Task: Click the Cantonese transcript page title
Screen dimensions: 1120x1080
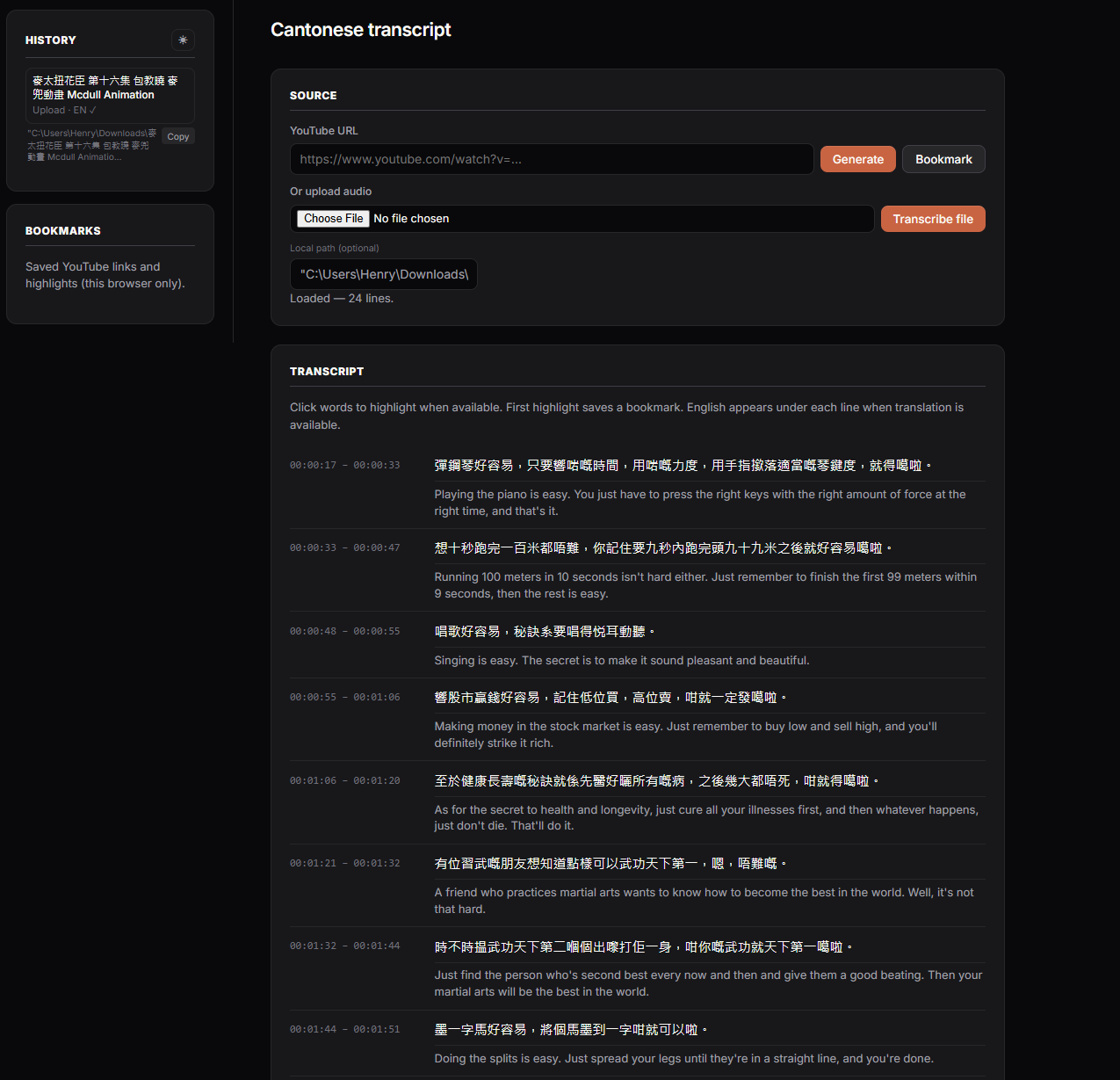Action: point(360,30)
